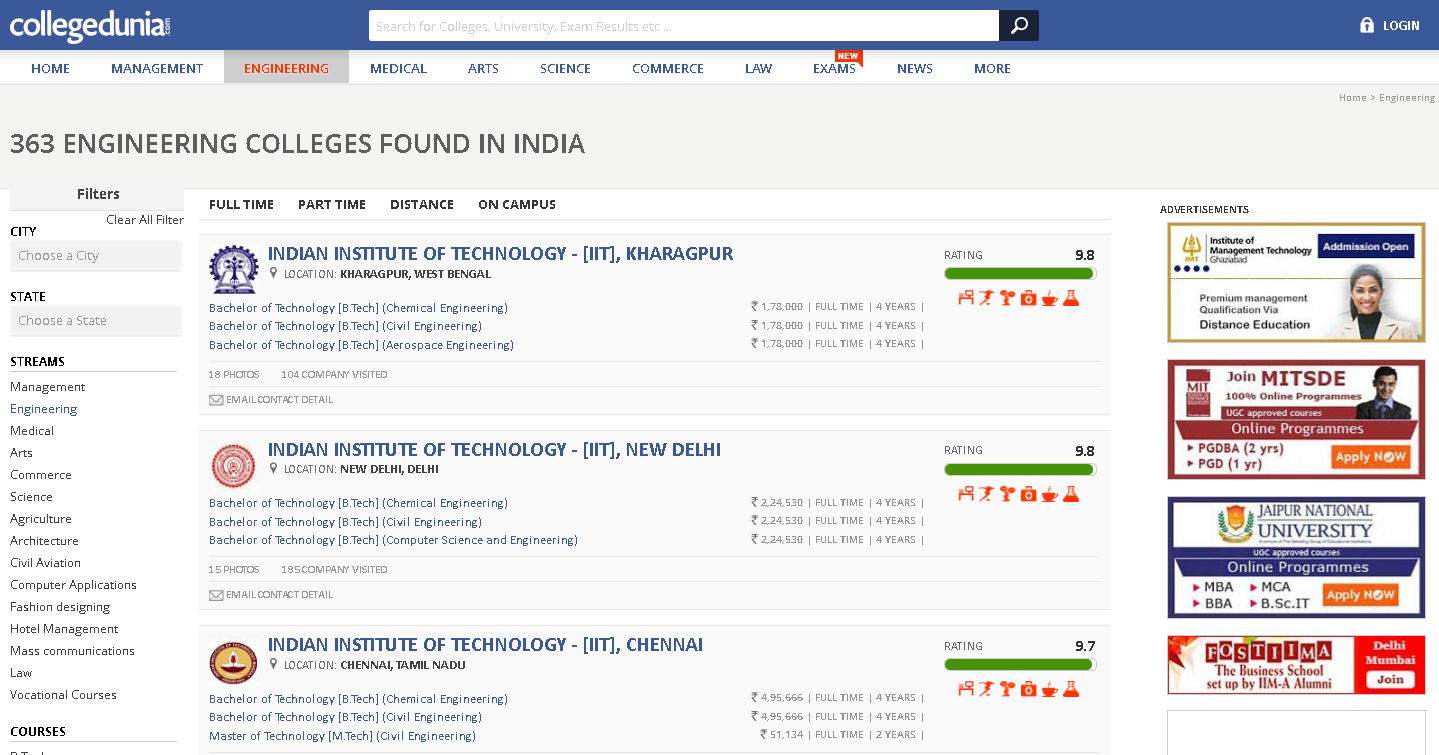Click the gym facility icon for IIT Kharagpur

(1007, 298)
